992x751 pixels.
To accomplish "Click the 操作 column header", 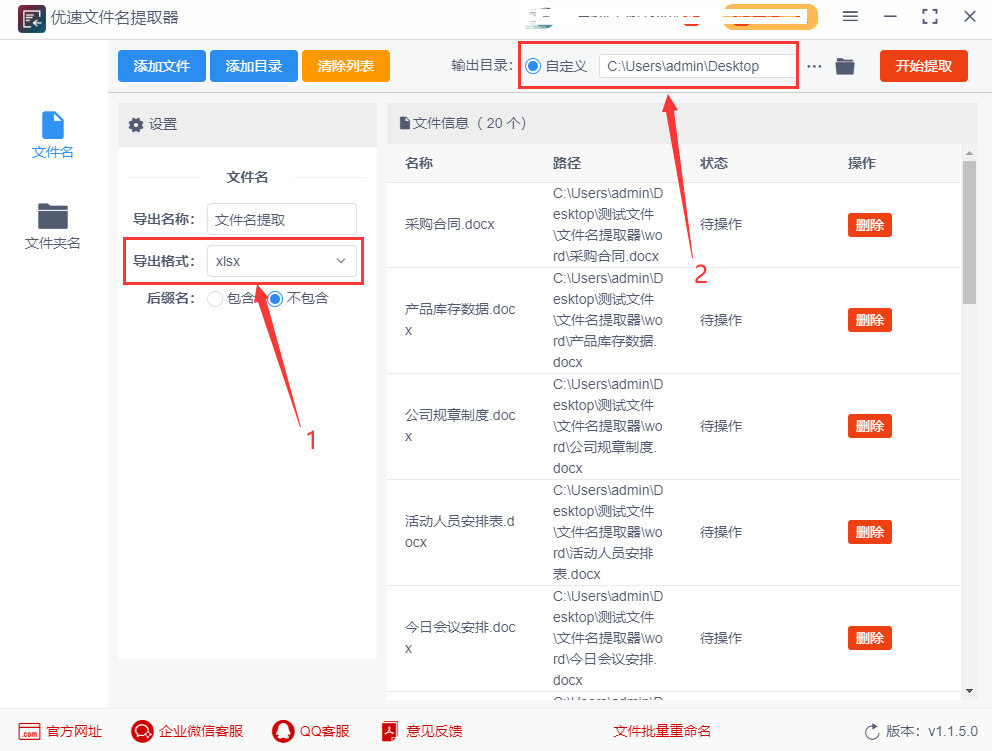I will [862, 163].
